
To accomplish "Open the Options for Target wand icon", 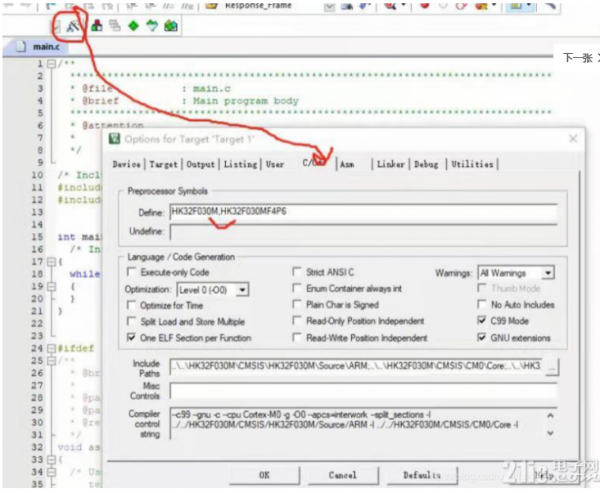I will tap(73, 25).
